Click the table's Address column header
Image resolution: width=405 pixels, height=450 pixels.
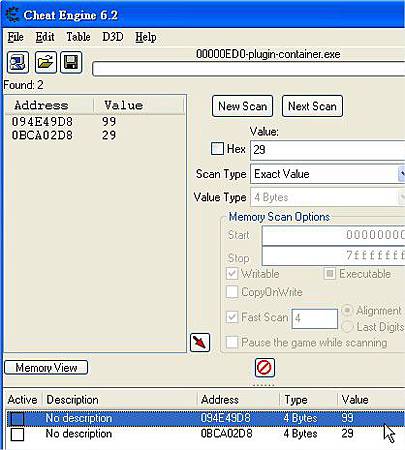(x=220, y=400)
